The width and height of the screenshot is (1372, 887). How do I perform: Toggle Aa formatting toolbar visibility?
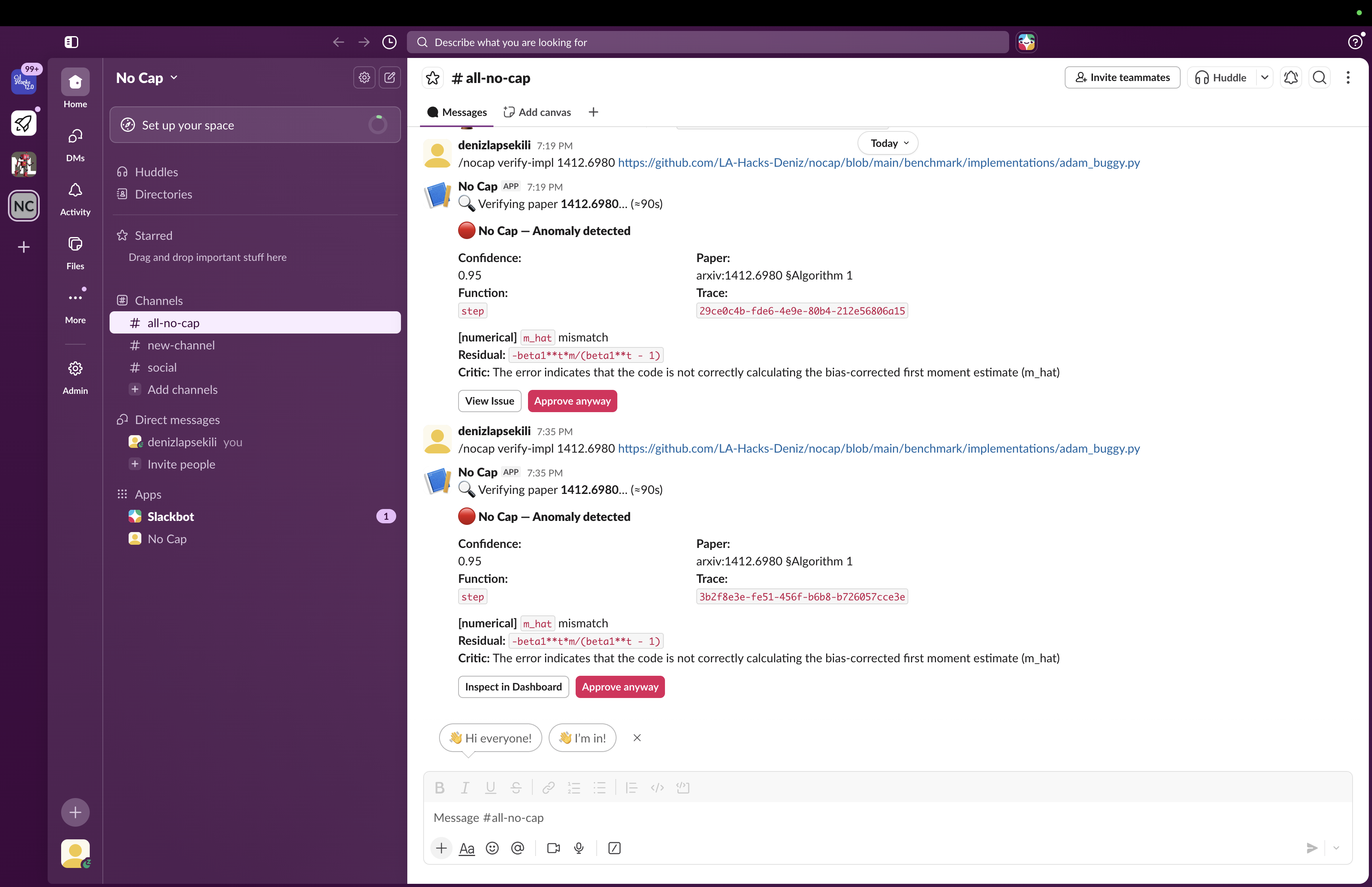(466, 848)
